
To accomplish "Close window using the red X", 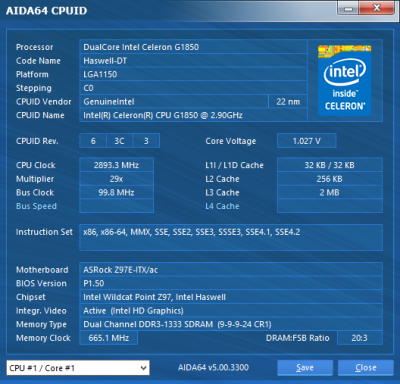I will [377, 8].
